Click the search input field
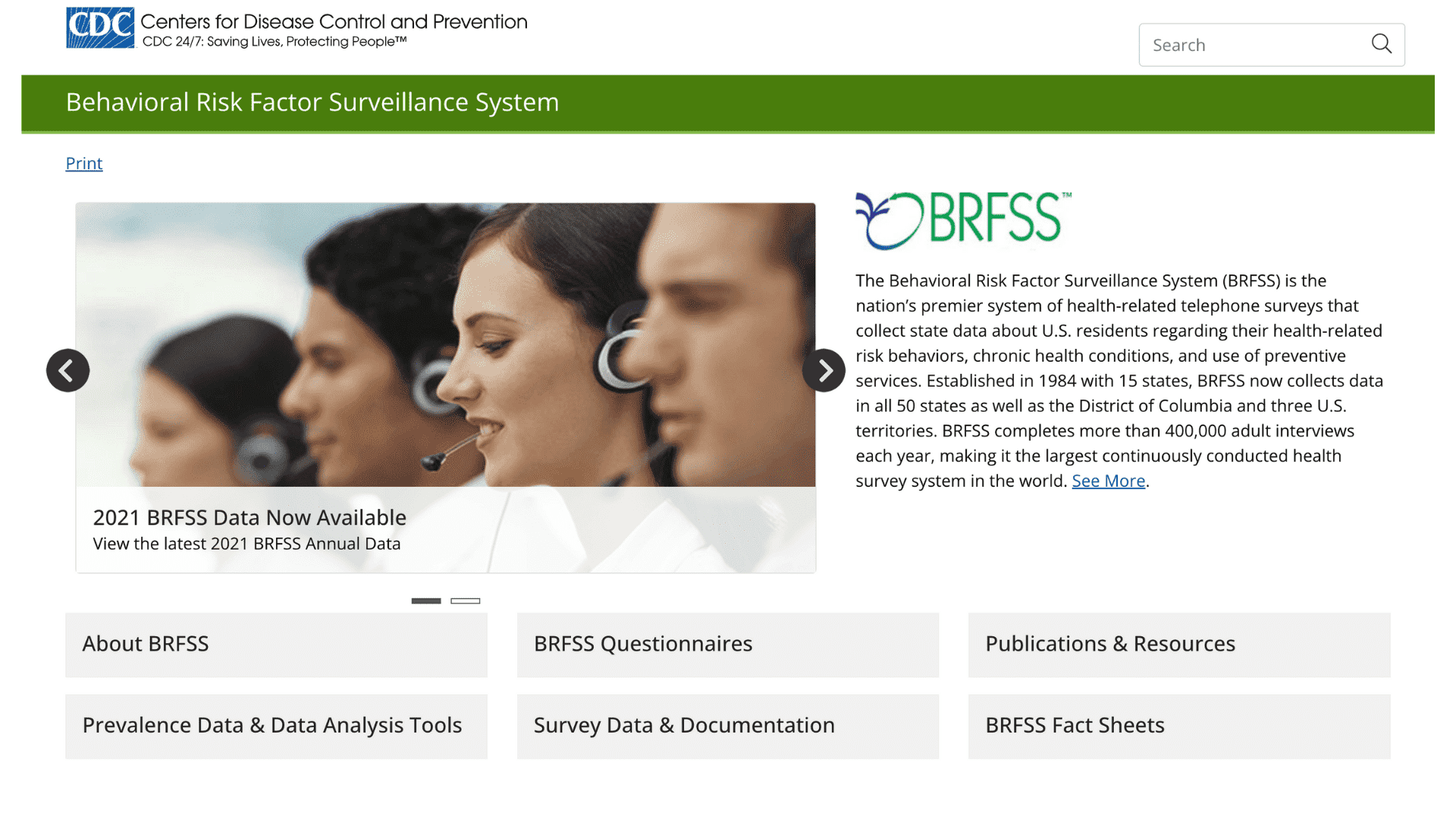The height and width of the screenshot is (819, 1456). [x=1271, y=45]
